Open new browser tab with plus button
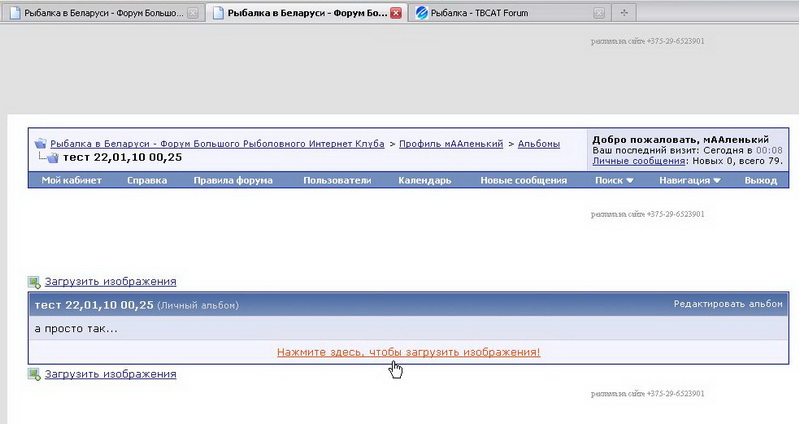The image size is (799, 424). coord(624,13)
